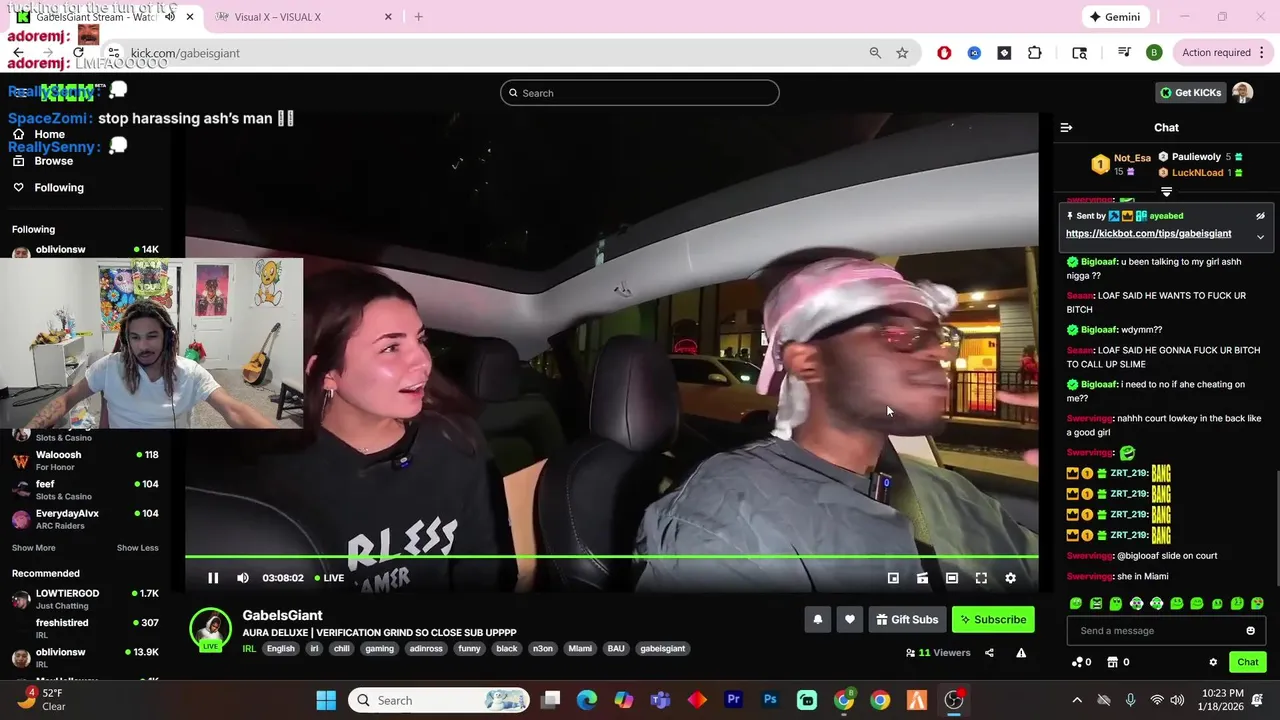This screenshot has width=1280, height=720.
Task: Expand list with Show More
Action: [34, 548]
